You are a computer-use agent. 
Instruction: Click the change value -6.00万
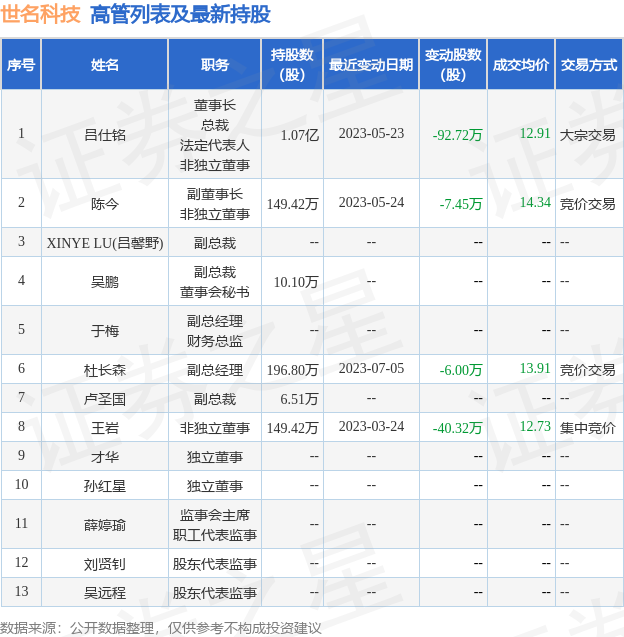[461, 370]
